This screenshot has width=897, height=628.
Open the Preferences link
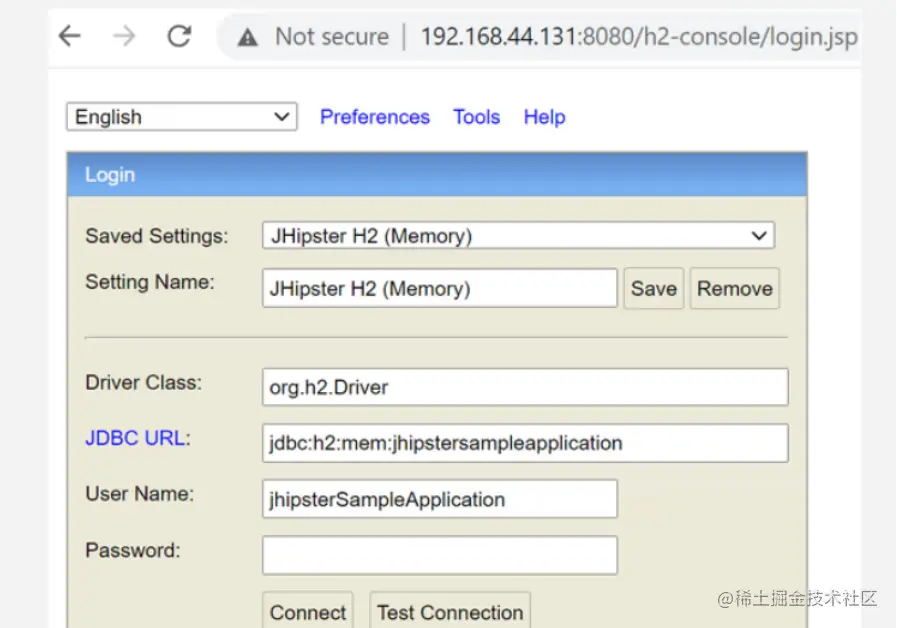click(x=375, y=117)
